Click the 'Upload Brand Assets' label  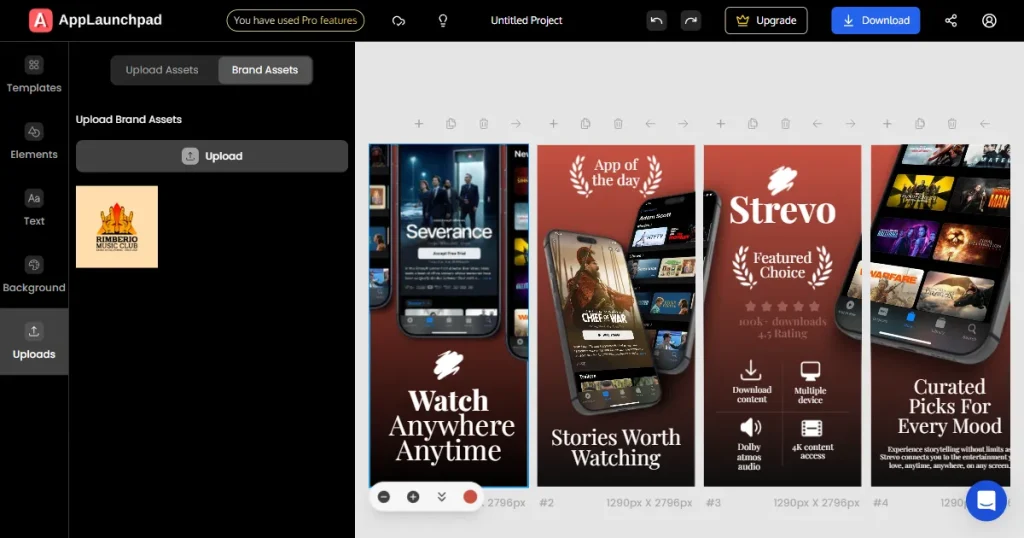pos(129,119)
